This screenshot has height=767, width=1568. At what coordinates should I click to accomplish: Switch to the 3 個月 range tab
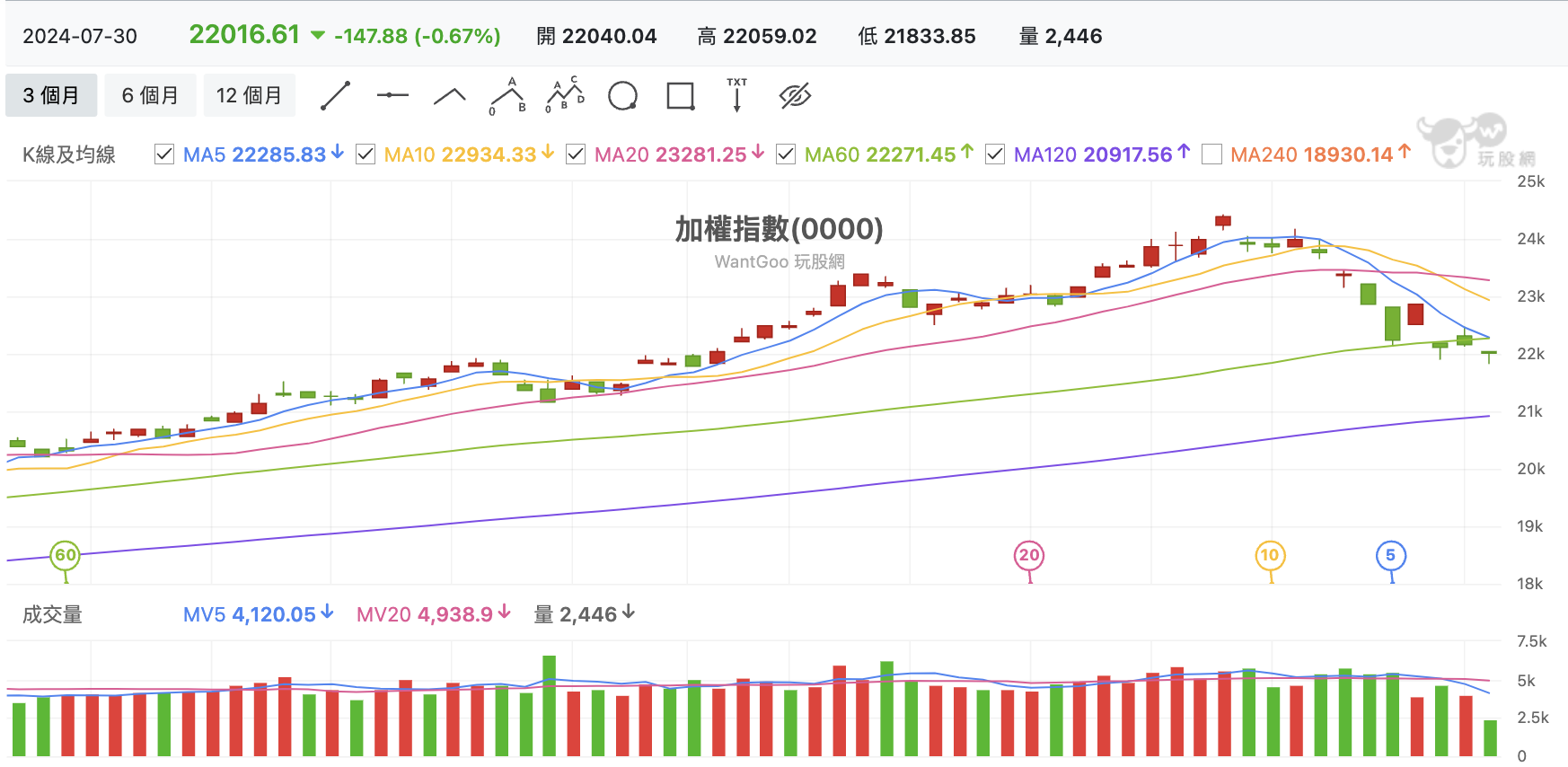point(51,95)
